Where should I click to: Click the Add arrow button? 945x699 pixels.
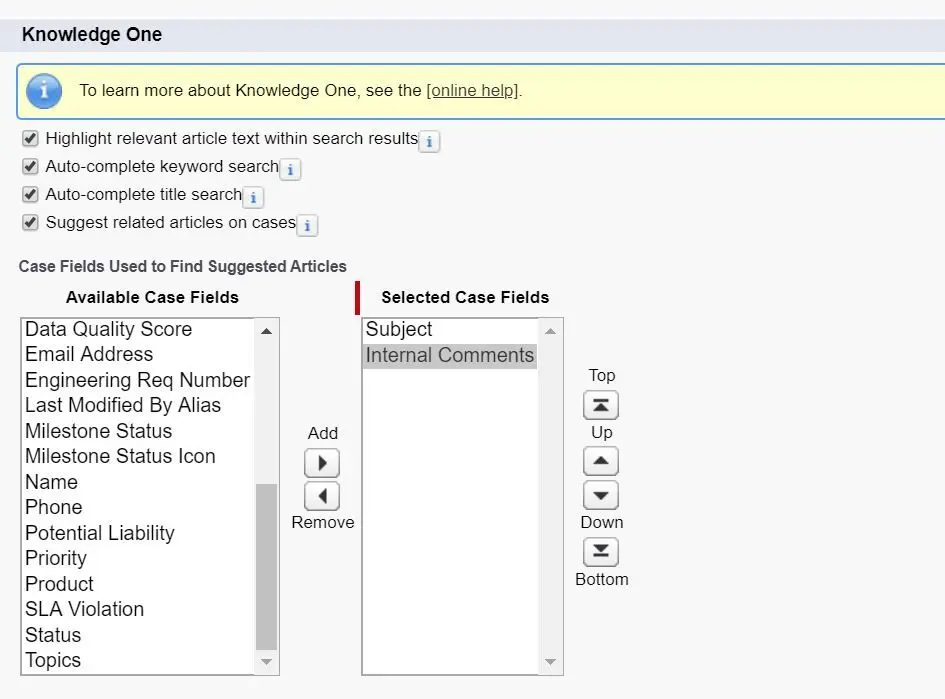[x=322, y=463]
